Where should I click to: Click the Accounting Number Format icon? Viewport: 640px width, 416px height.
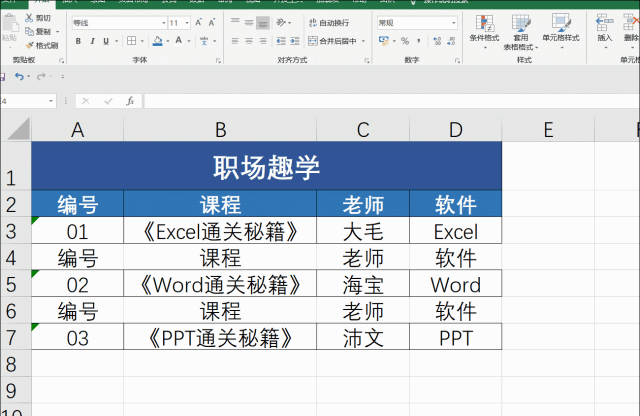(384, 41)
